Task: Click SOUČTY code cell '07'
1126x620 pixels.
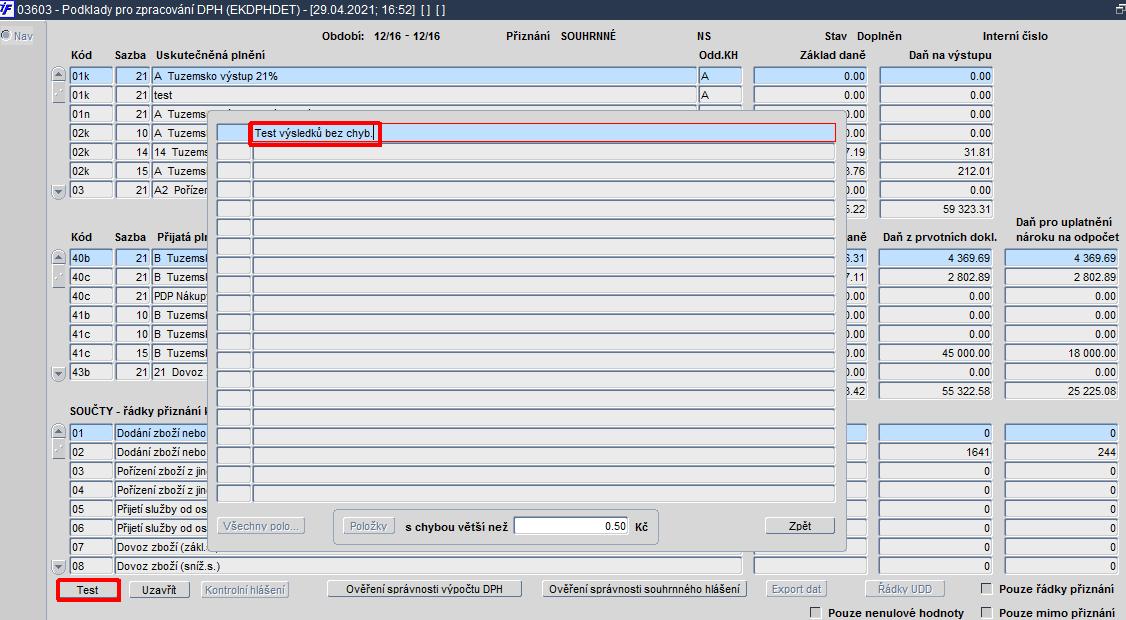Action: (91, 547)
